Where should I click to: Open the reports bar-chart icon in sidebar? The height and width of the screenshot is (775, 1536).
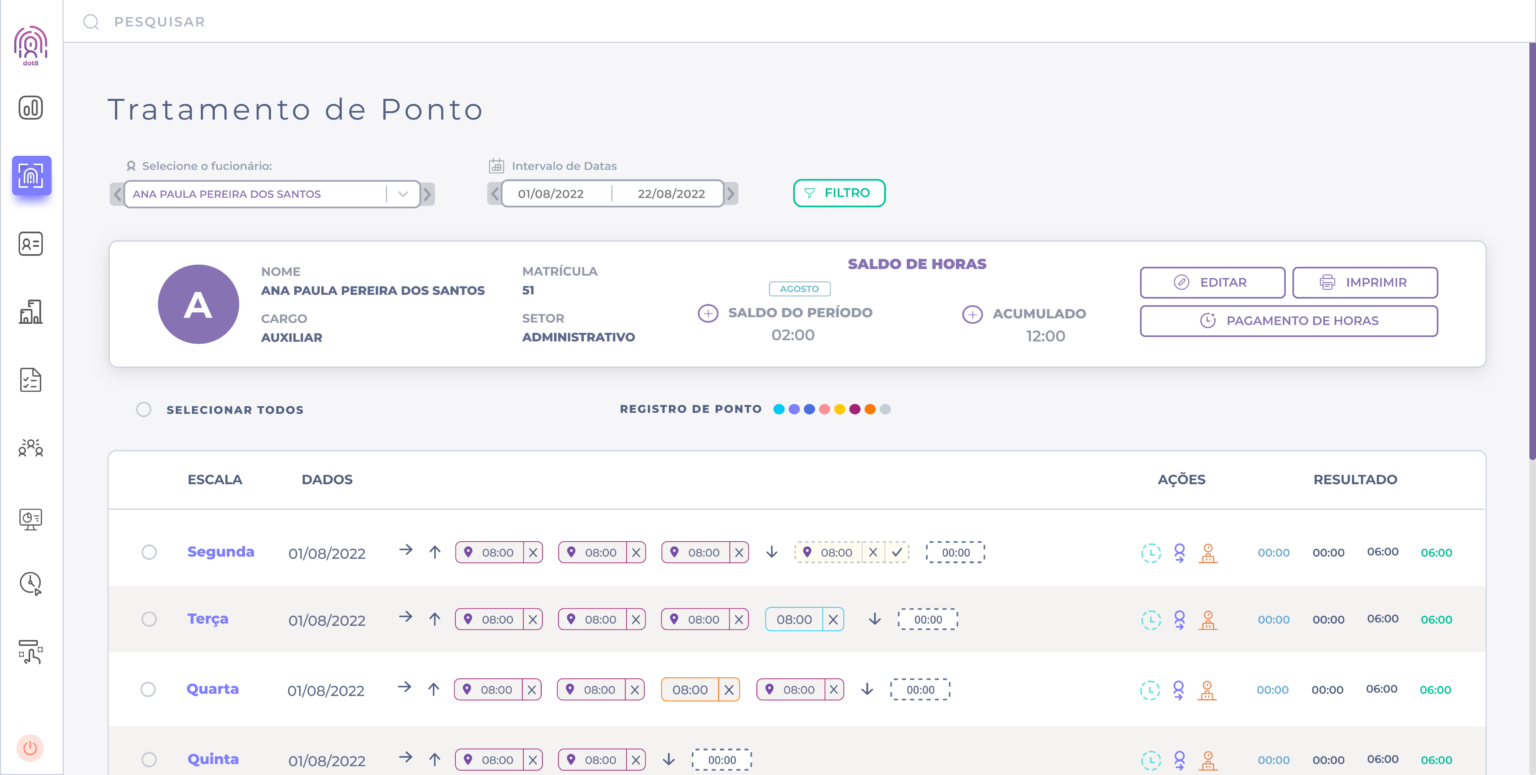[x=30, y=108]
